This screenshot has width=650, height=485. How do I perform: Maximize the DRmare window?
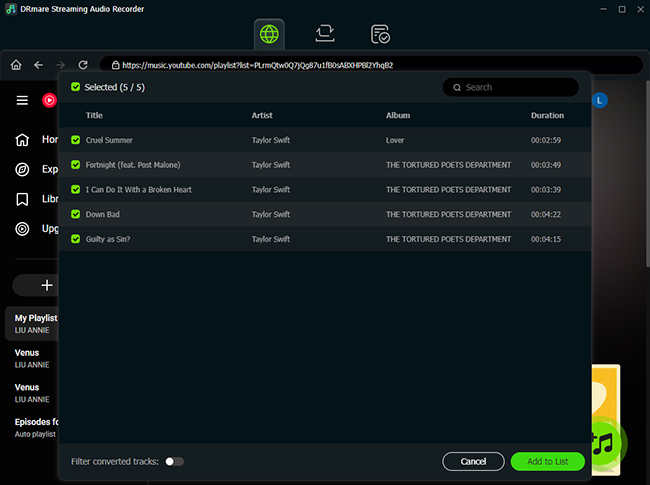(x=622, y=9)
